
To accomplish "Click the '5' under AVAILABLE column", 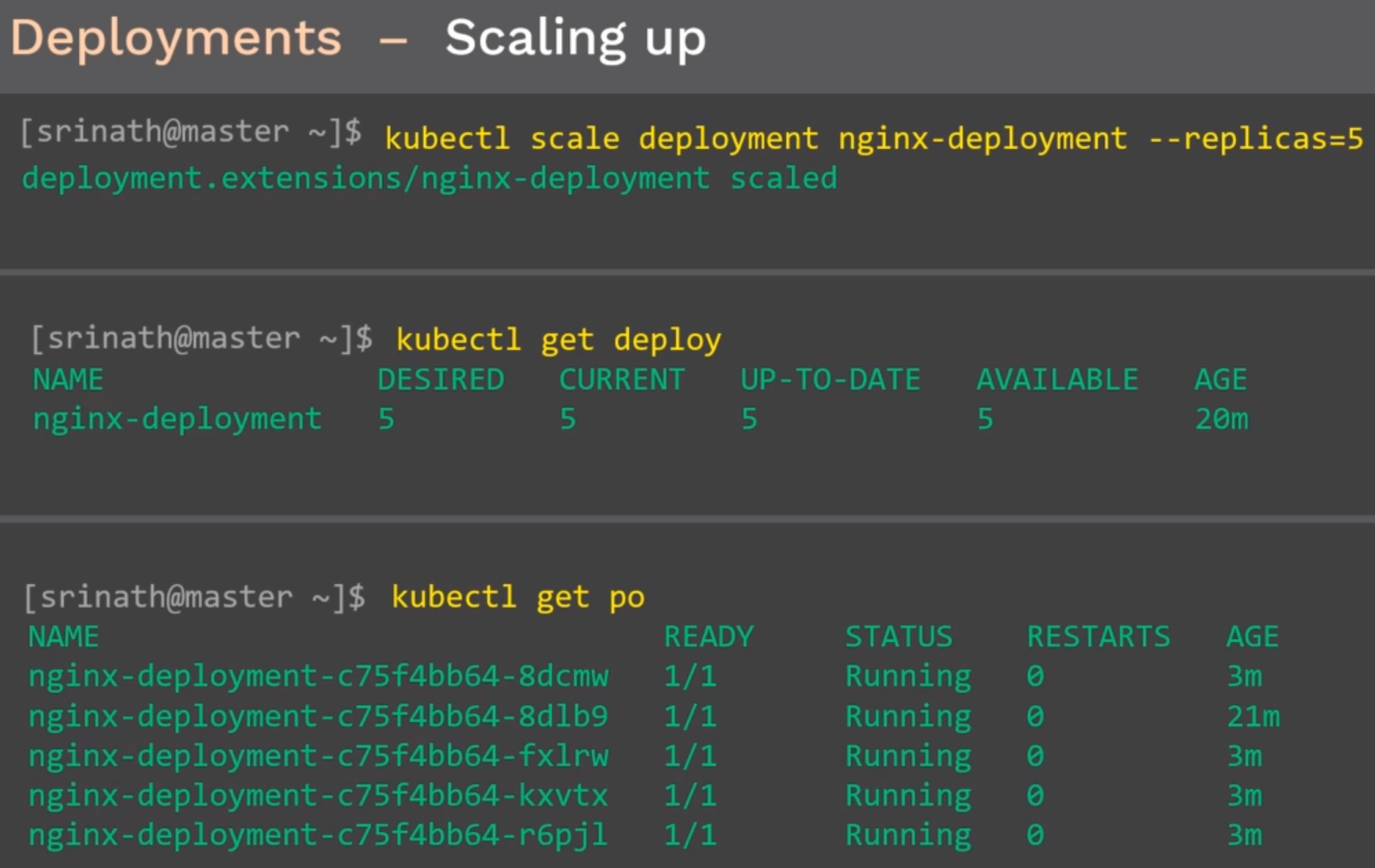I will [985, 419].
